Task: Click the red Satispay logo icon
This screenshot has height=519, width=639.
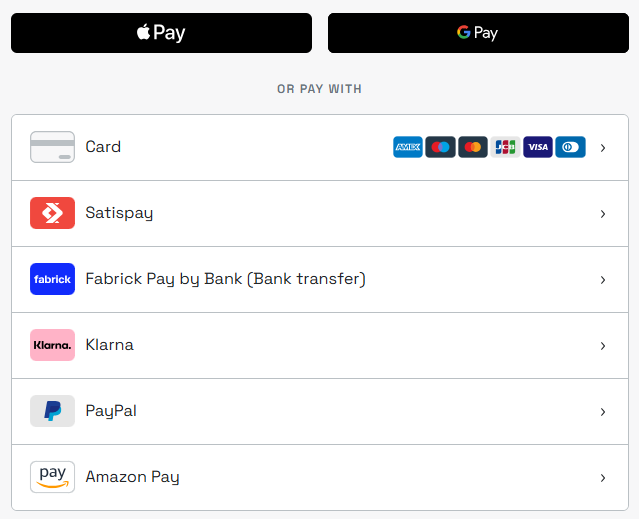Action: (x=53, y=213)
